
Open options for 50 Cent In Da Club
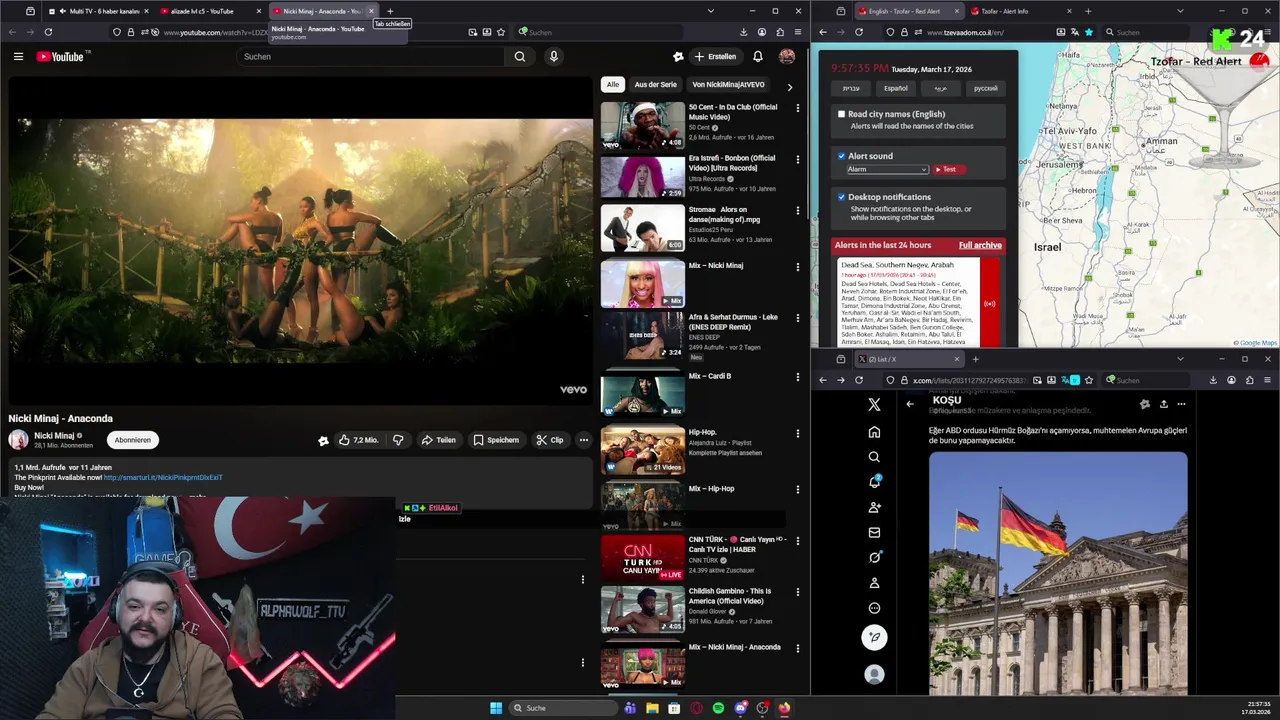798,108
